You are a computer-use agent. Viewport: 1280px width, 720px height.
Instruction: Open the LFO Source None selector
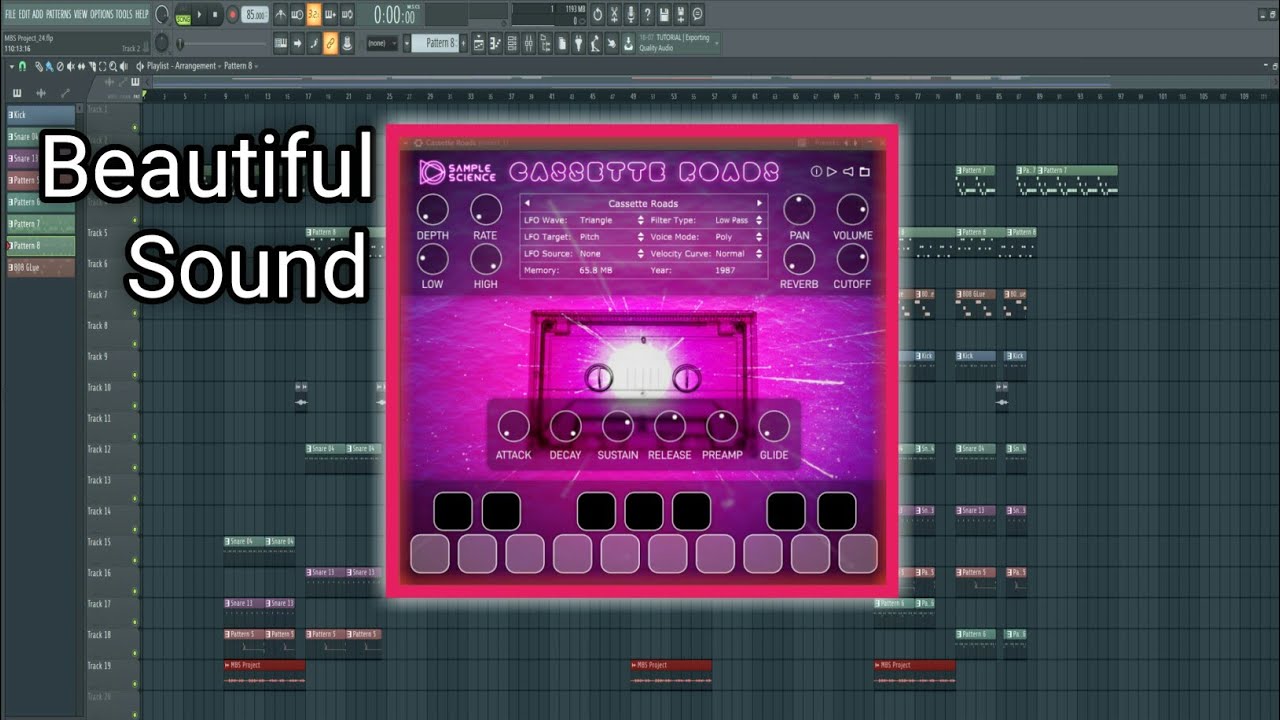612,254
